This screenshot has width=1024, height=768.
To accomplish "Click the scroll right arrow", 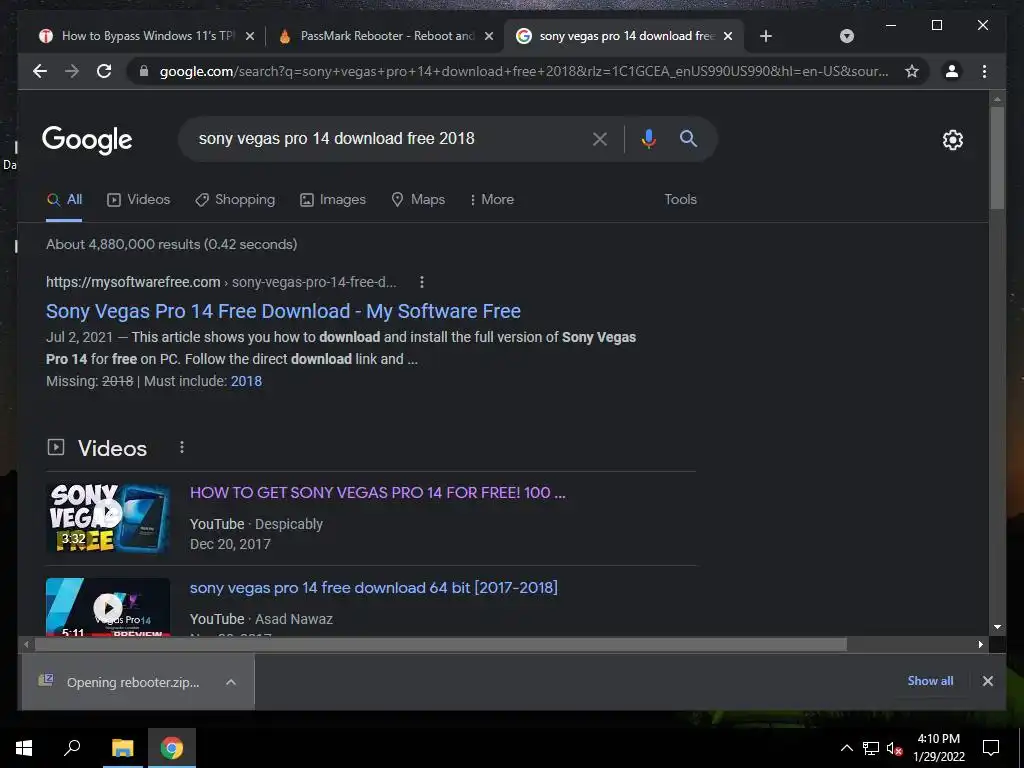I will tap(980, 645).
